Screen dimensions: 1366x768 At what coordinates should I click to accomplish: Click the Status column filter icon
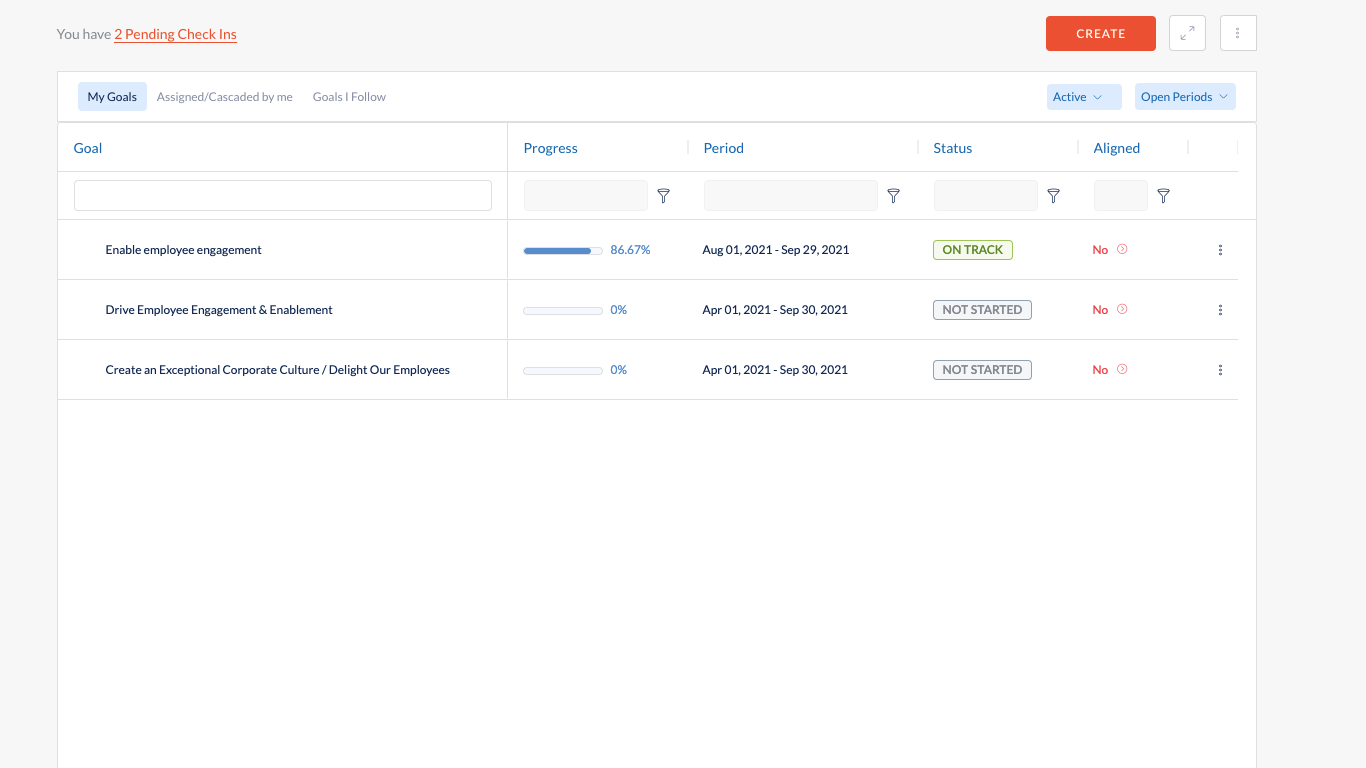pyautogui.click(x=1053, y=196)
